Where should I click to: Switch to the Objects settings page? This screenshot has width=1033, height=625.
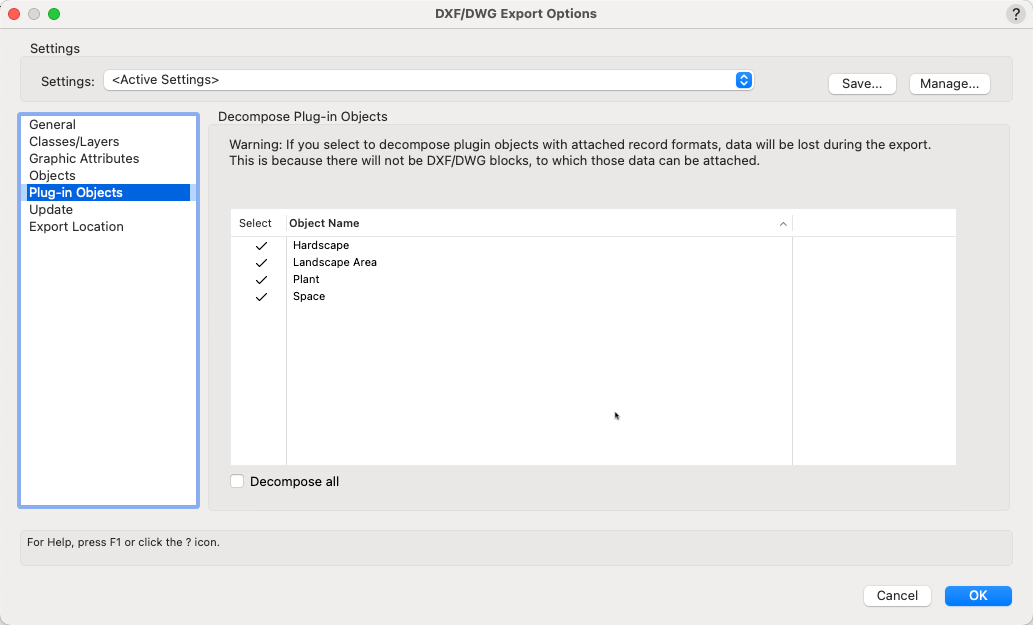pyautogui.click(x=52, y=175)
